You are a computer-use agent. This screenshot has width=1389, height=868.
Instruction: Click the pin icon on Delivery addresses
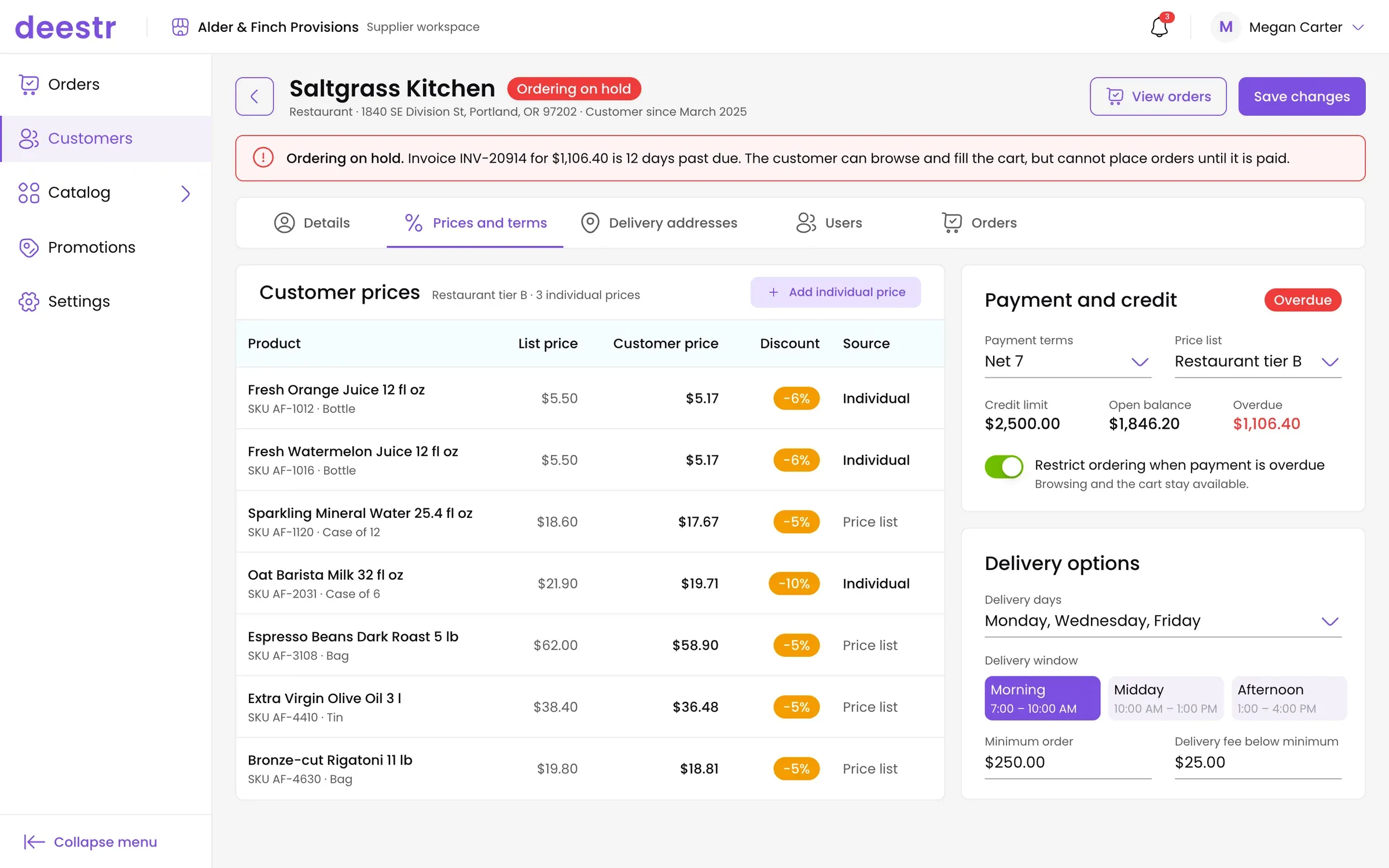[x=590, y=223]
